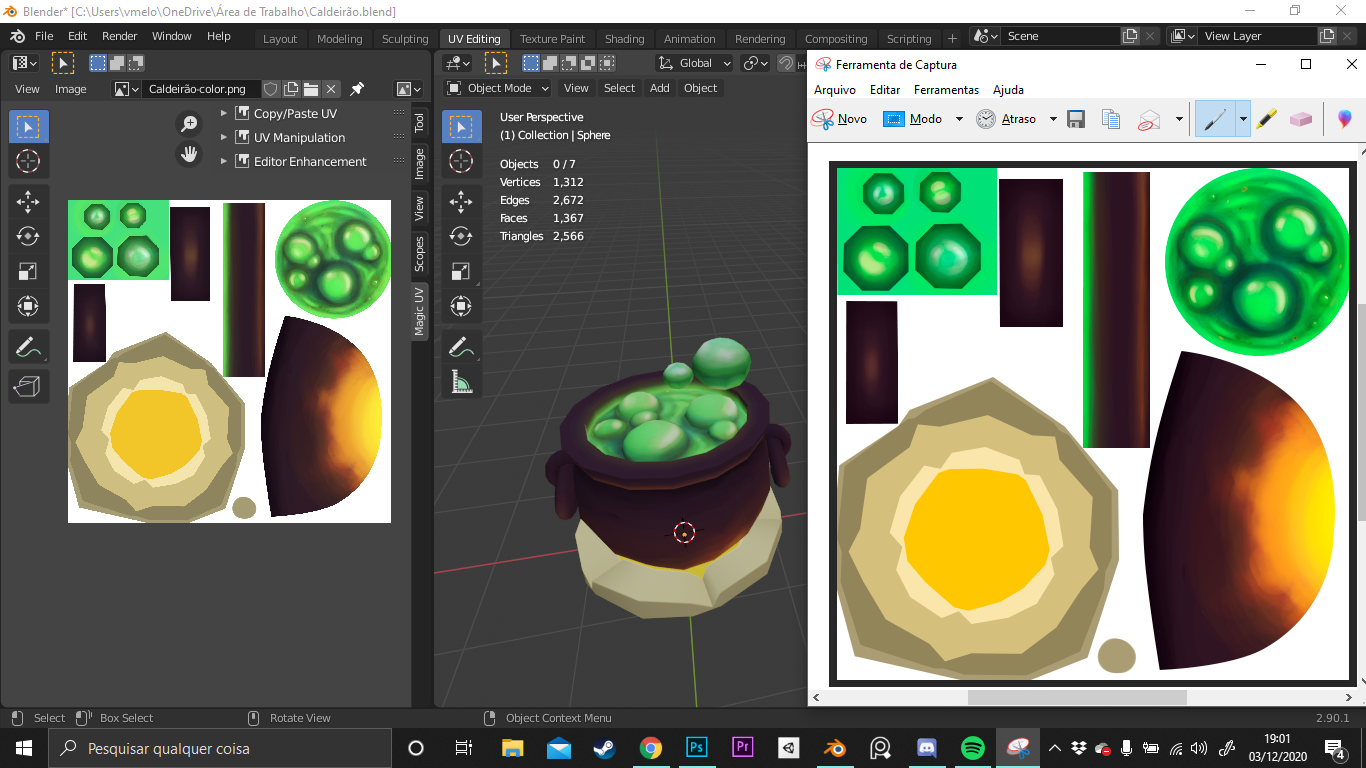The height and width of the screenshot is (768, 1366).
Task: Click the pin image icon in UV editor
Action: 357,89
